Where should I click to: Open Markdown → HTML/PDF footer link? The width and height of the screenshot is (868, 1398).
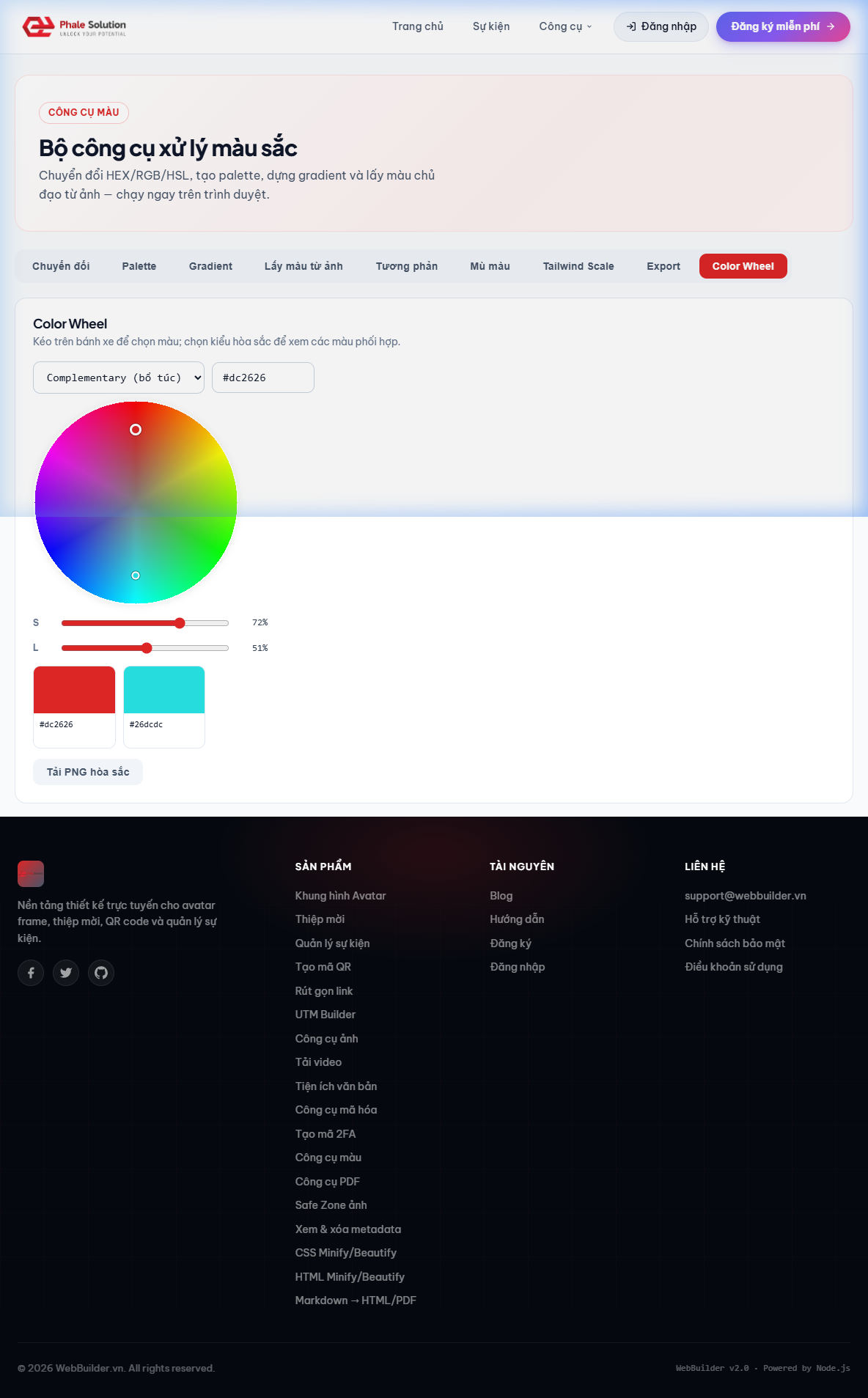[x=356, y=1300]
